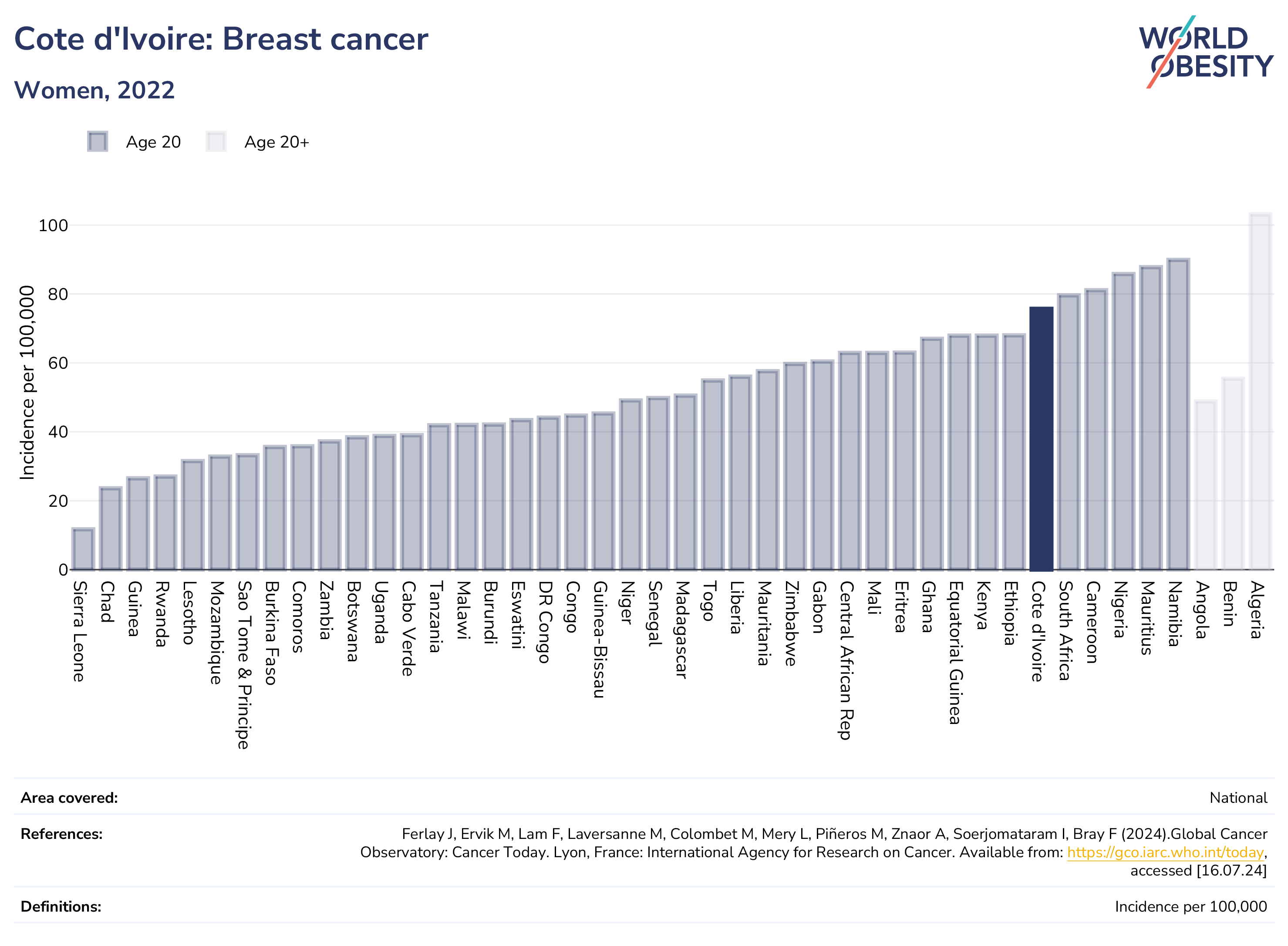Click the Age 20+ legend label
The image size is (1288, 946).
(276, 142)
